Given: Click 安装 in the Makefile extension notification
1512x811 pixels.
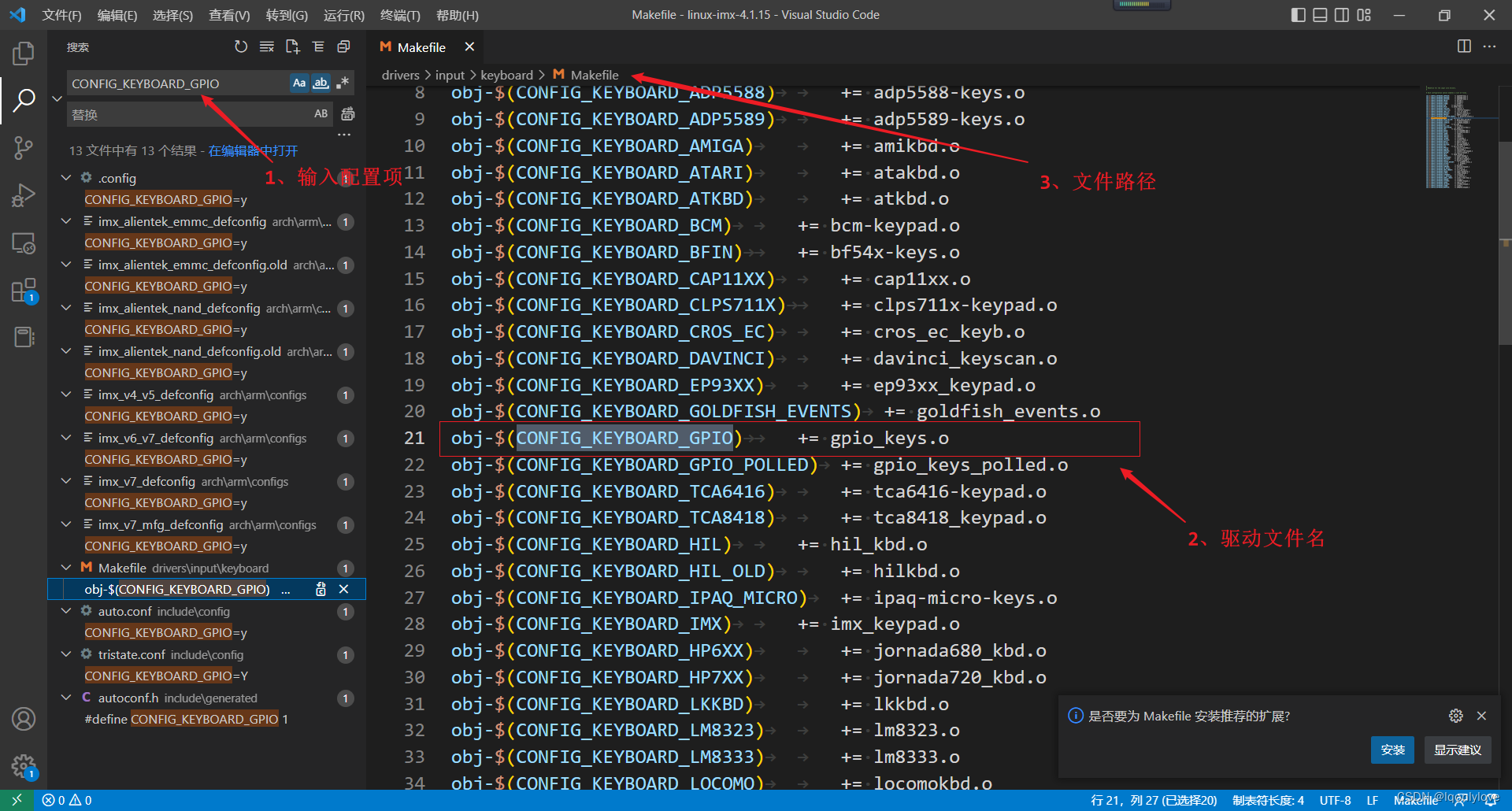Looking at the screenshot, I should tap(1392, 750).
